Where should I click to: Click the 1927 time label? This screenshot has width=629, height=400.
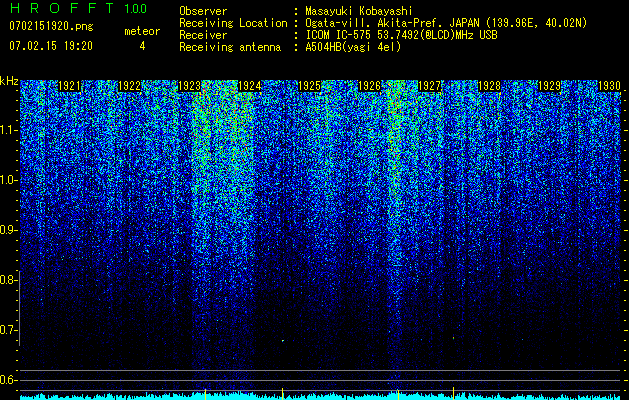(x=430, y=86)
